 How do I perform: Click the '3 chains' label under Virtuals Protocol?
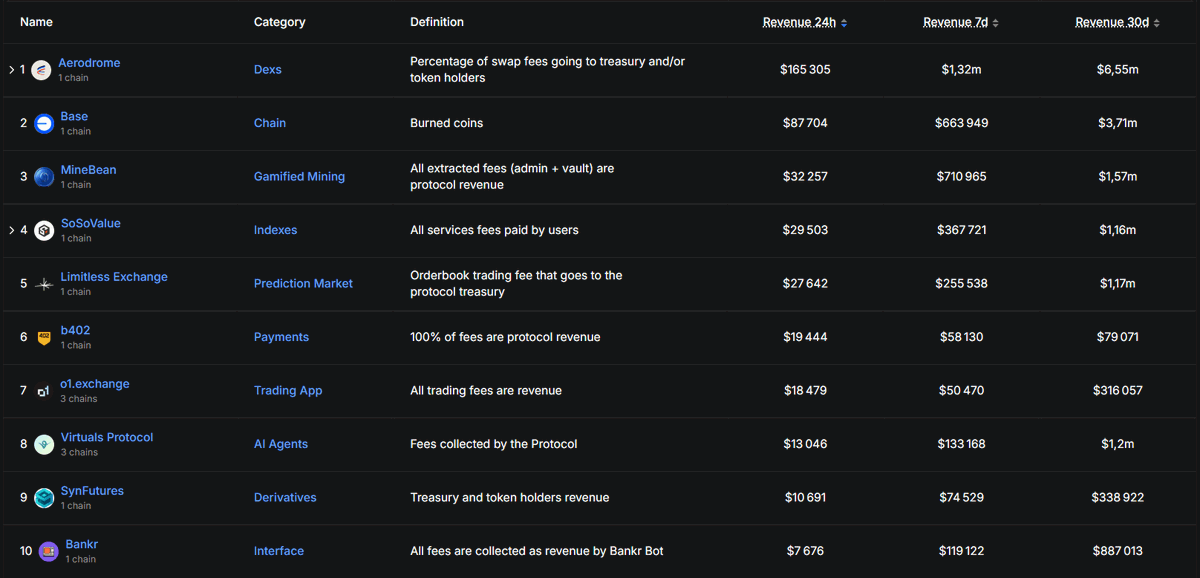tap(79, 453)
